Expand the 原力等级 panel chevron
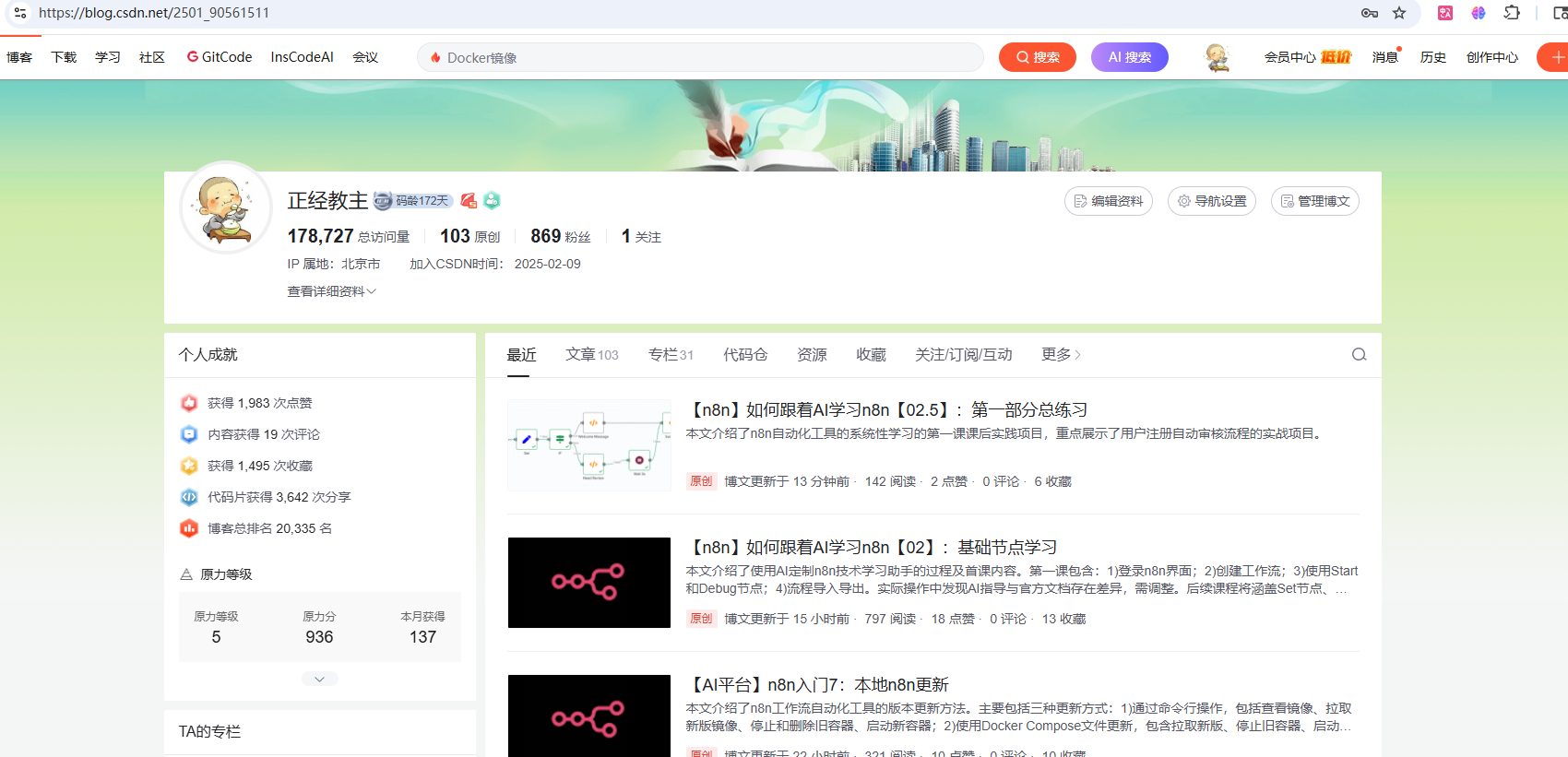This screenshot has width=1568, height=757. [319, 679]
